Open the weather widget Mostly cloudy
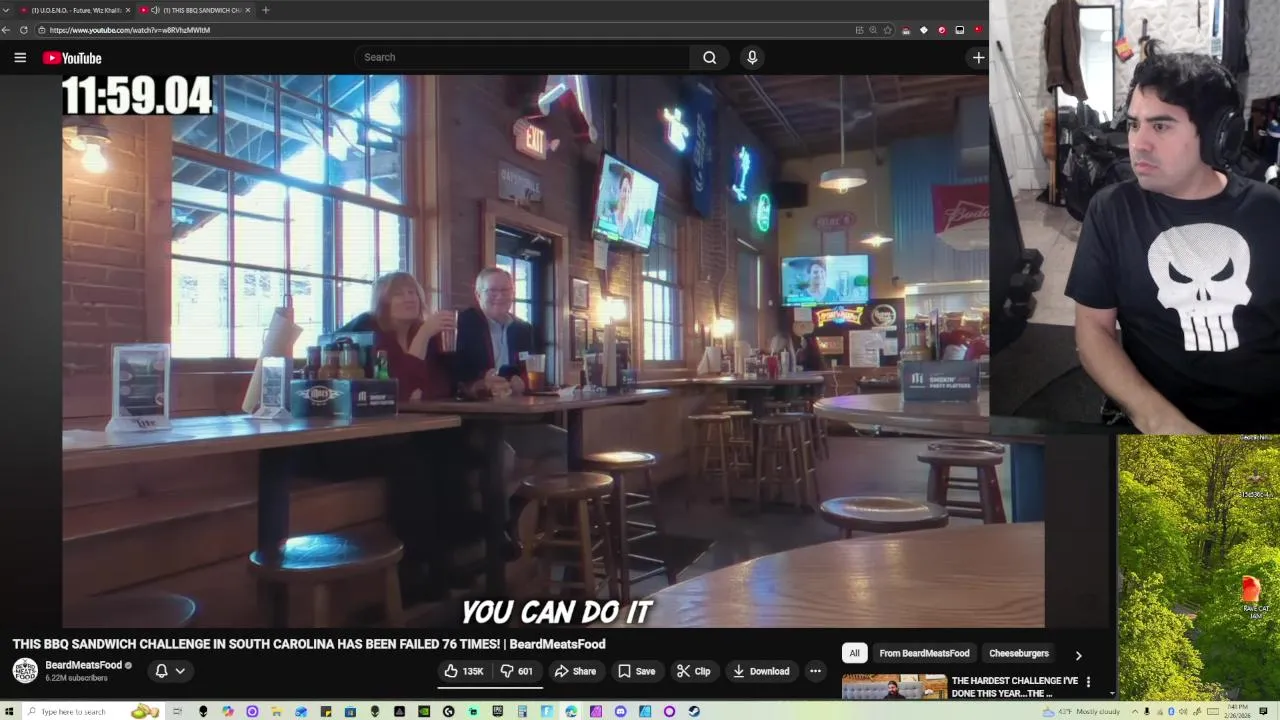The image size is (1280, 720). (1081, 711)
